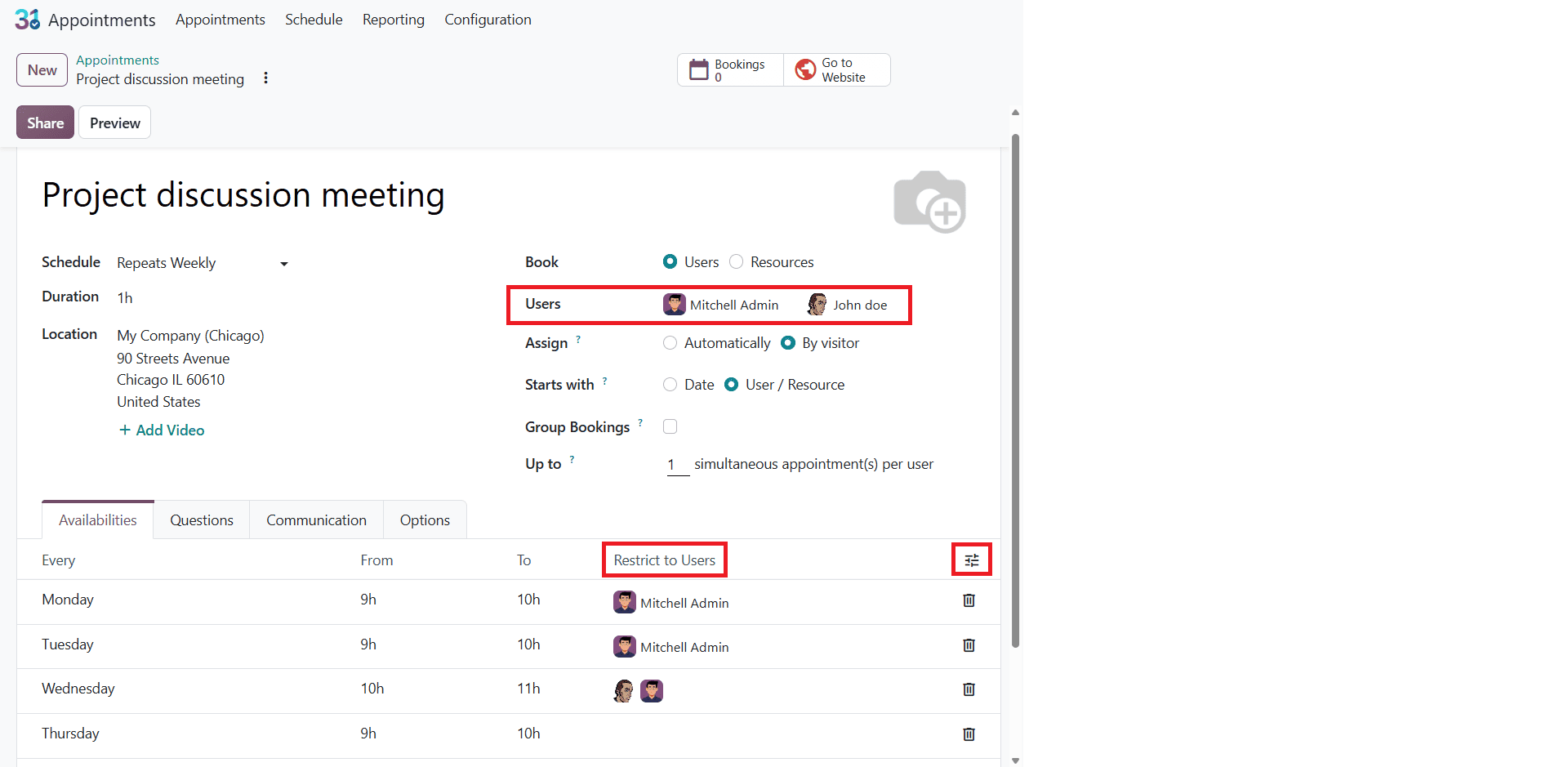Delete the Thursday availability row

pos(969,734)
